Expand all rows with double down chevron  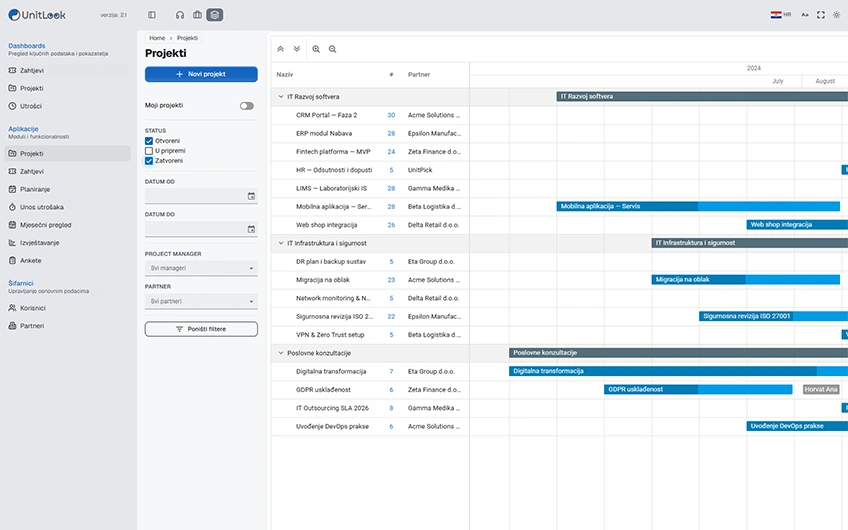(297, 49)
